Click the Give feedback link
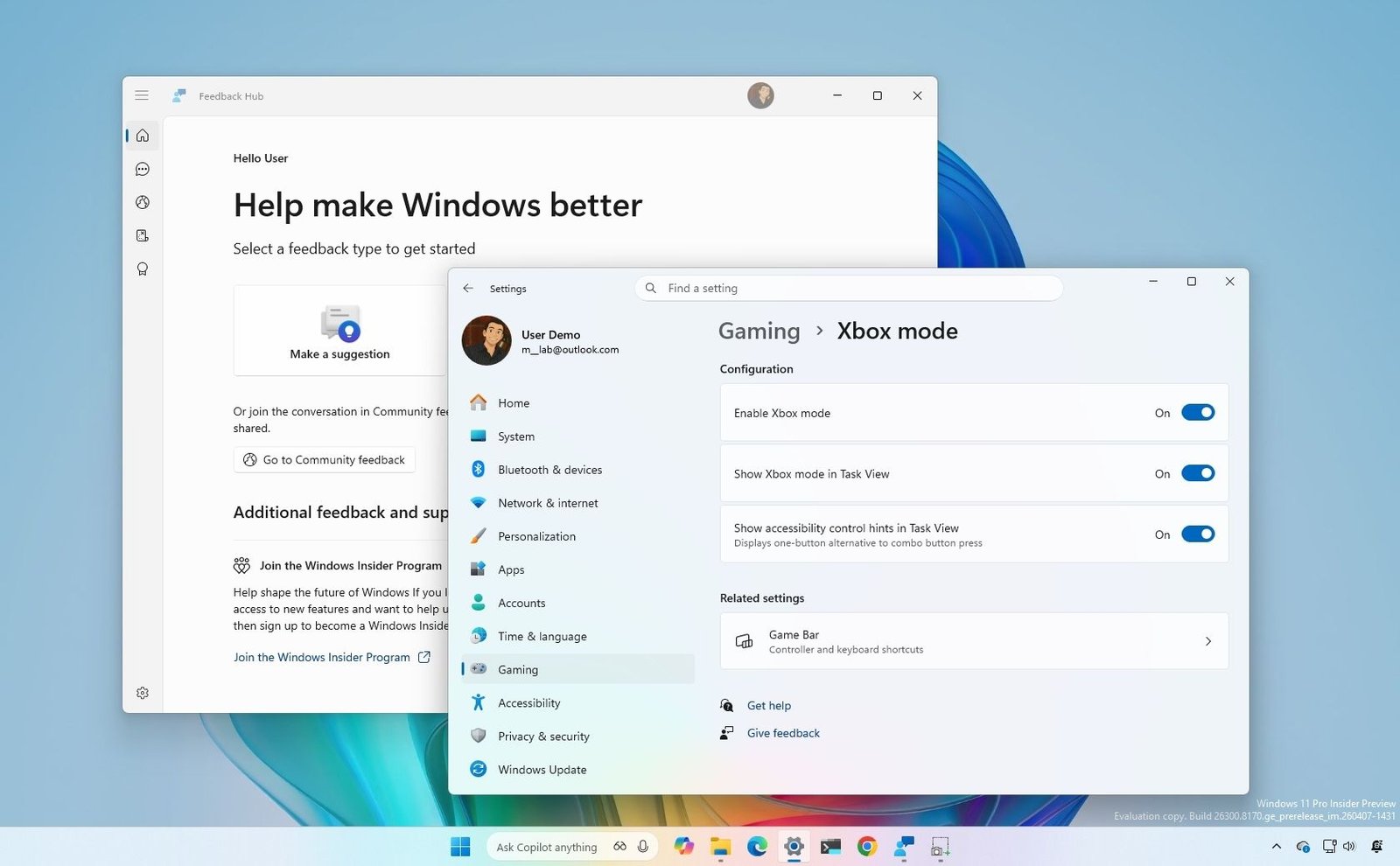 [783, 733]
